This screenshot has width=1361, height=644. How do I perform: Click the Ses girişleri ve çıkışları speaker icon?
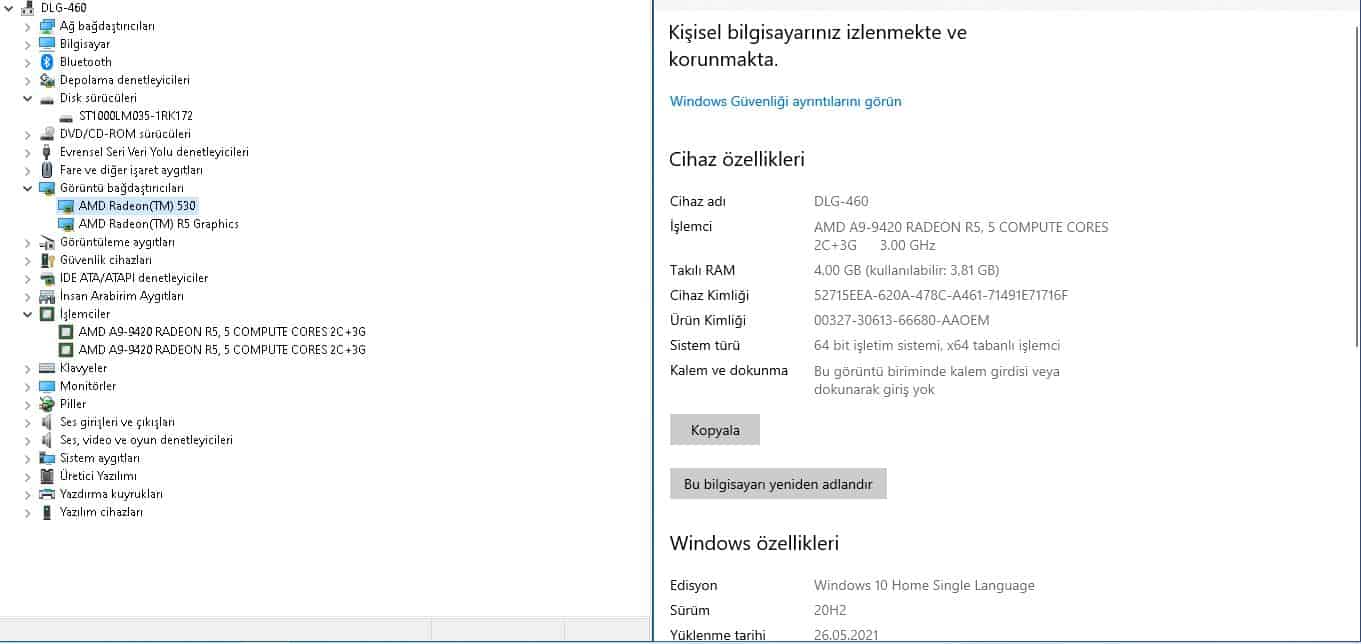coord(46,422)
